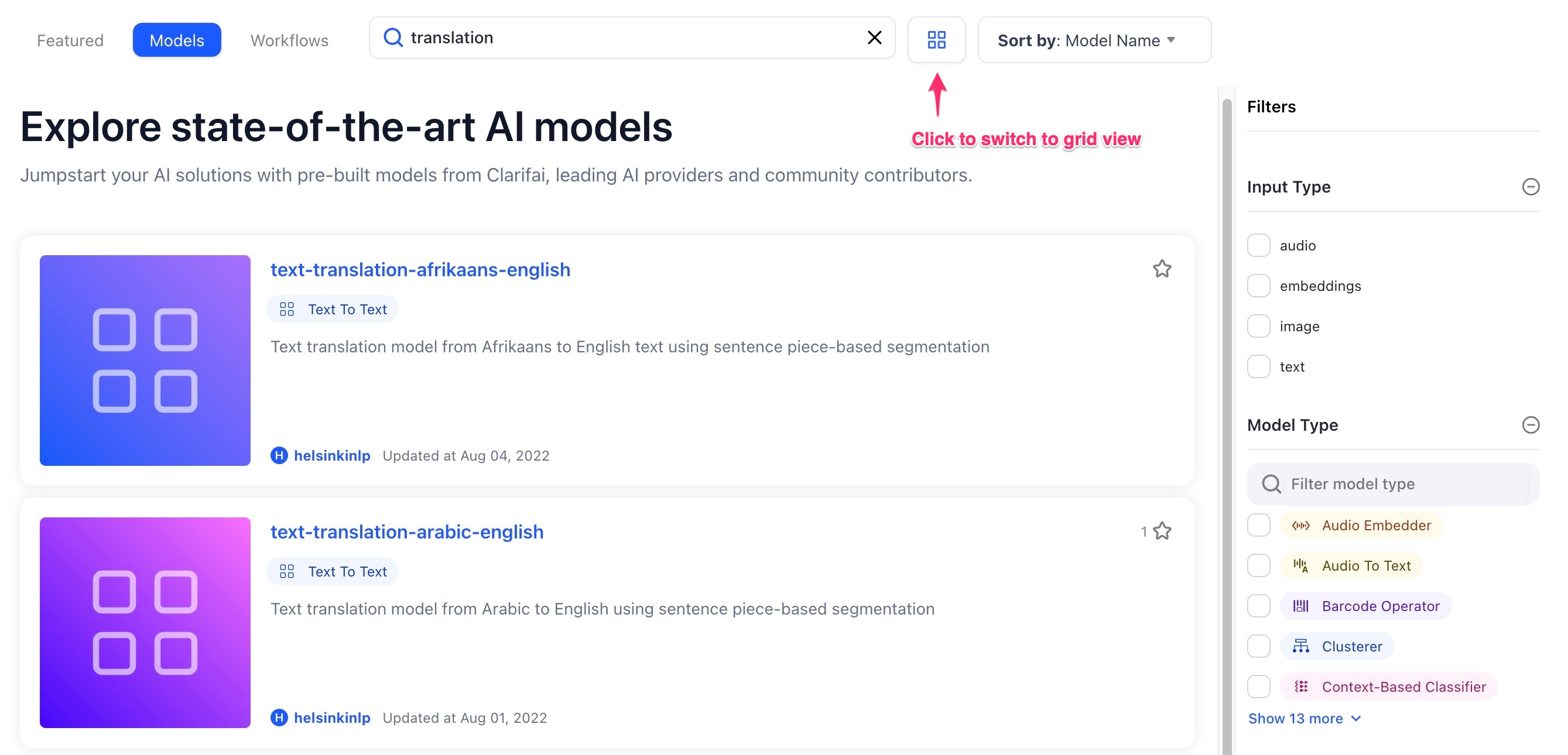Collapse the Input Type filter section
This screenshot has width=1568, height=755.
point(1530,187)
